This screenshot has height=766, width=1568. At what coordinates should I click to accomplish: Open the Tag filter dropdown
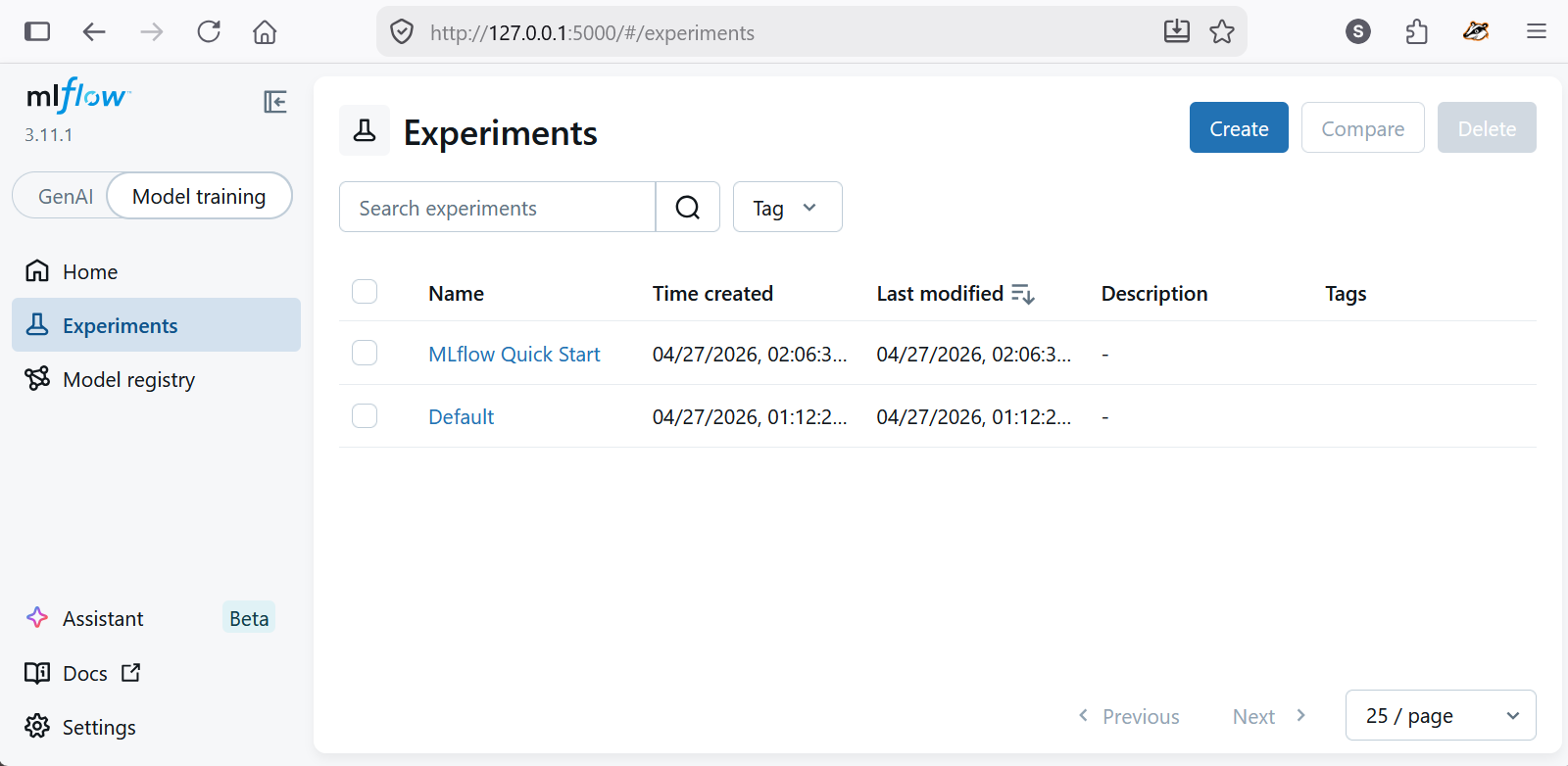(x=787, y=207)
